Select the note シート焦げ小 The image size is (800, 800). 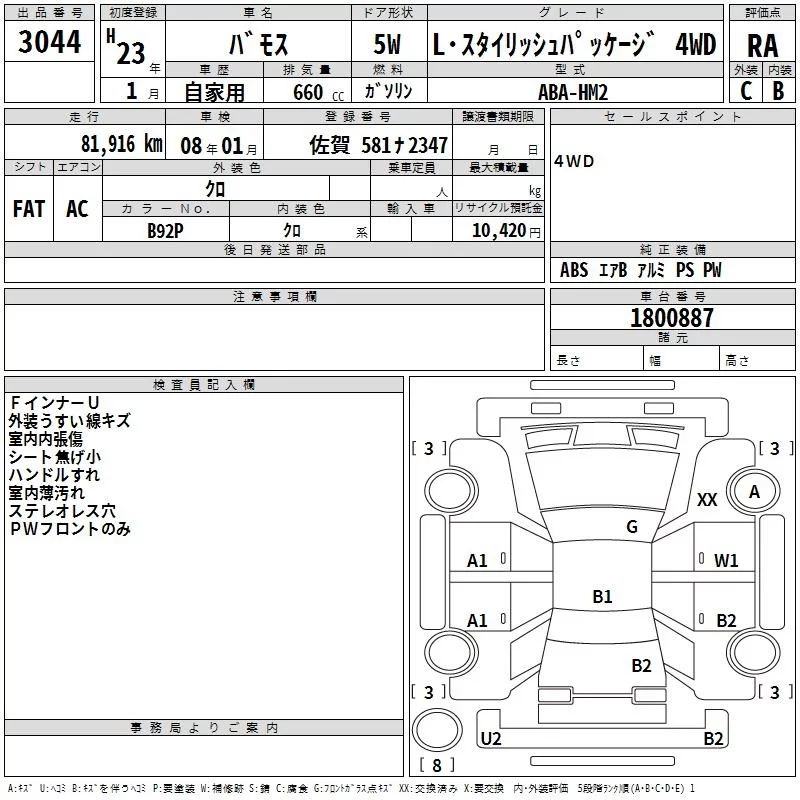point(55,457)
